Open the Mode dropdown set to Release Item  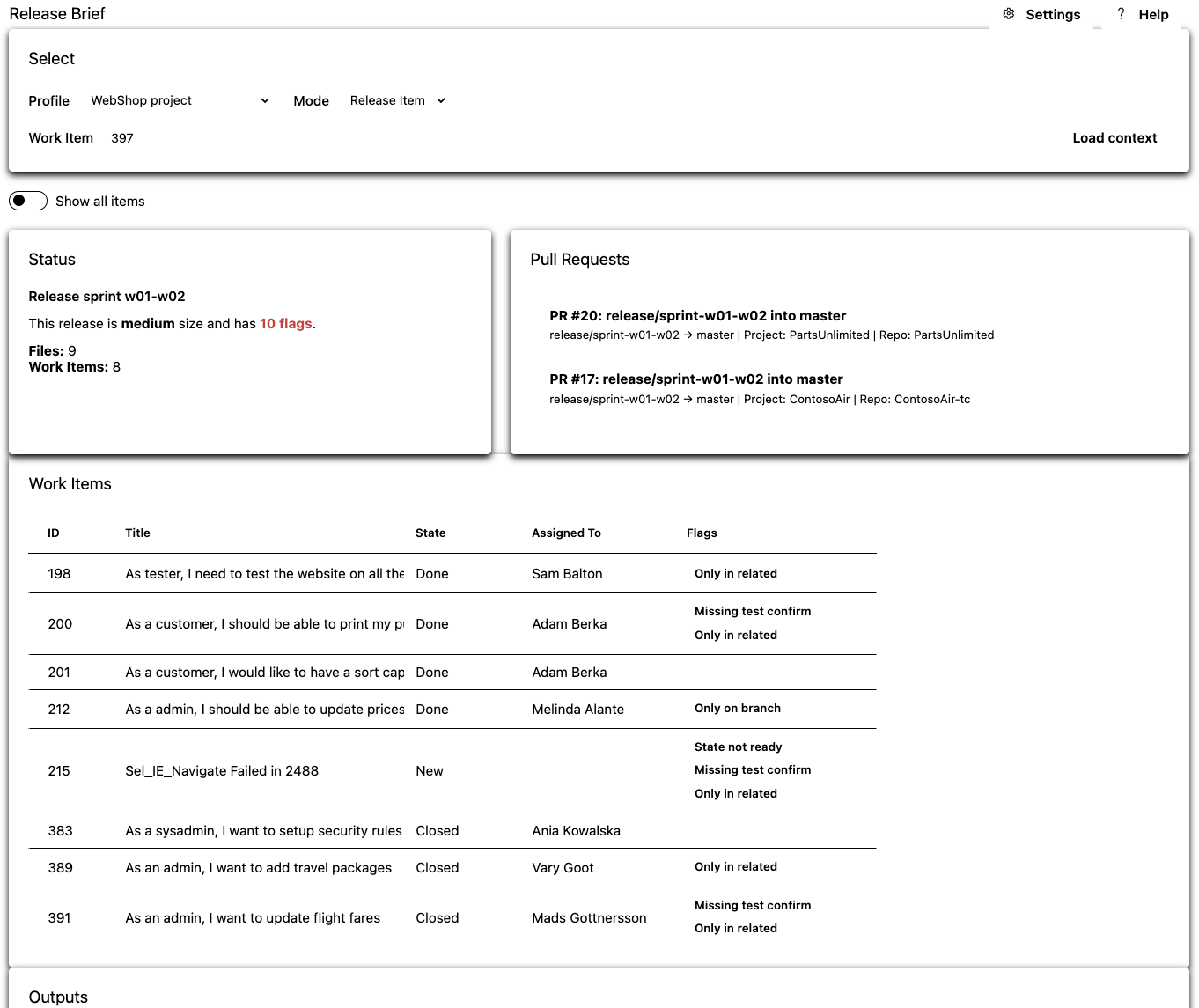[x=397, y=100]
